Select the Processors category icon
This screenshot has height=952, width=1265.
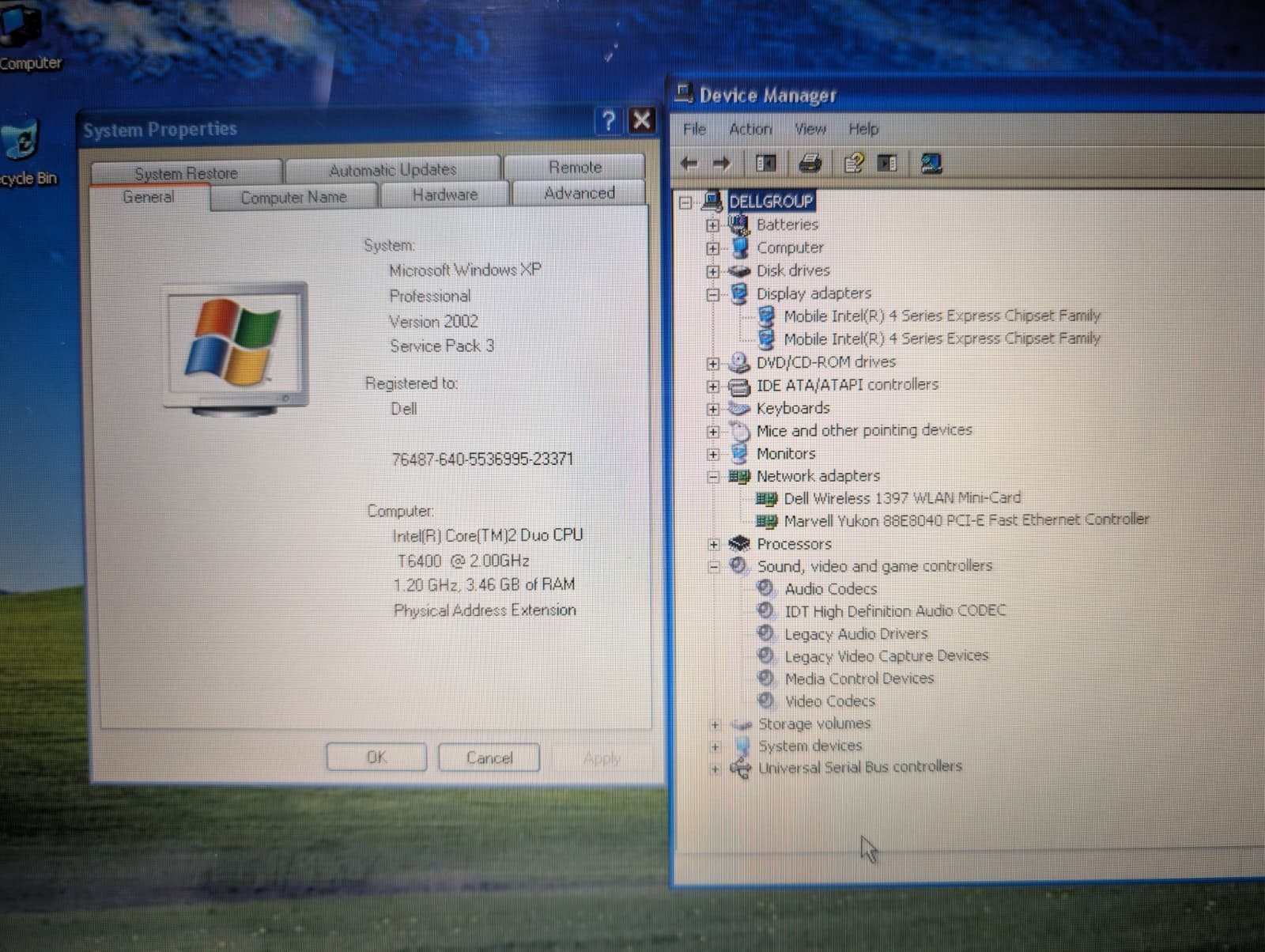tap(739, 544)
